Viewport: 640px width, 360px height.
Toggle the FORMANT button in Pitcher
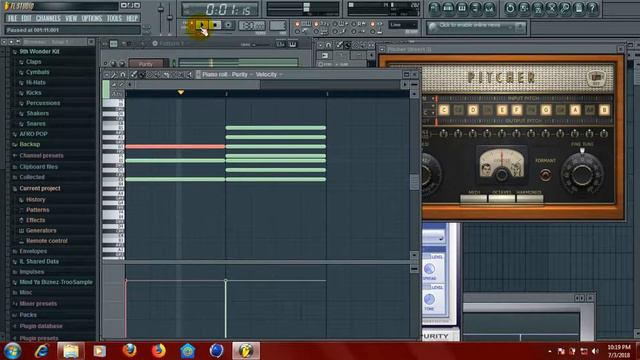[545, 175]
